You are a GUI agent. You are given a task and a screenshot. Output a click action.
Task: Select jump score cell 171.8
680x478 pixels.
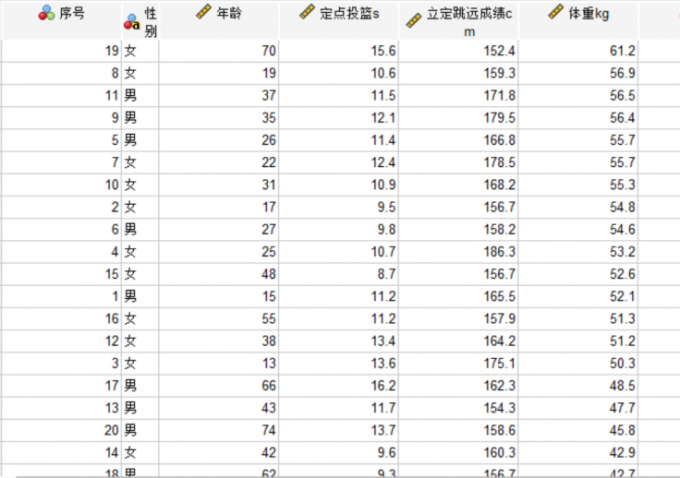pyautogui.click(x=458, y=96)
